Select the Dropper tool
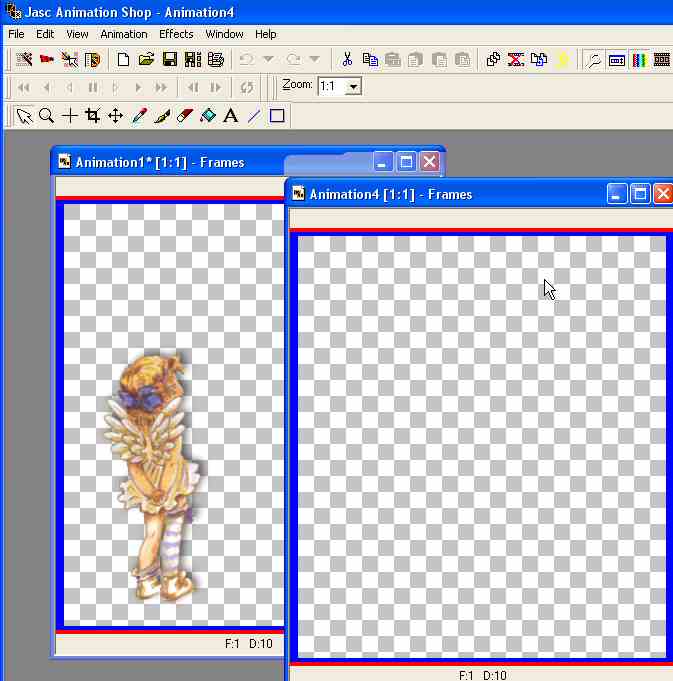The height and width of the screenshot is (681, 673). [139, 116]
